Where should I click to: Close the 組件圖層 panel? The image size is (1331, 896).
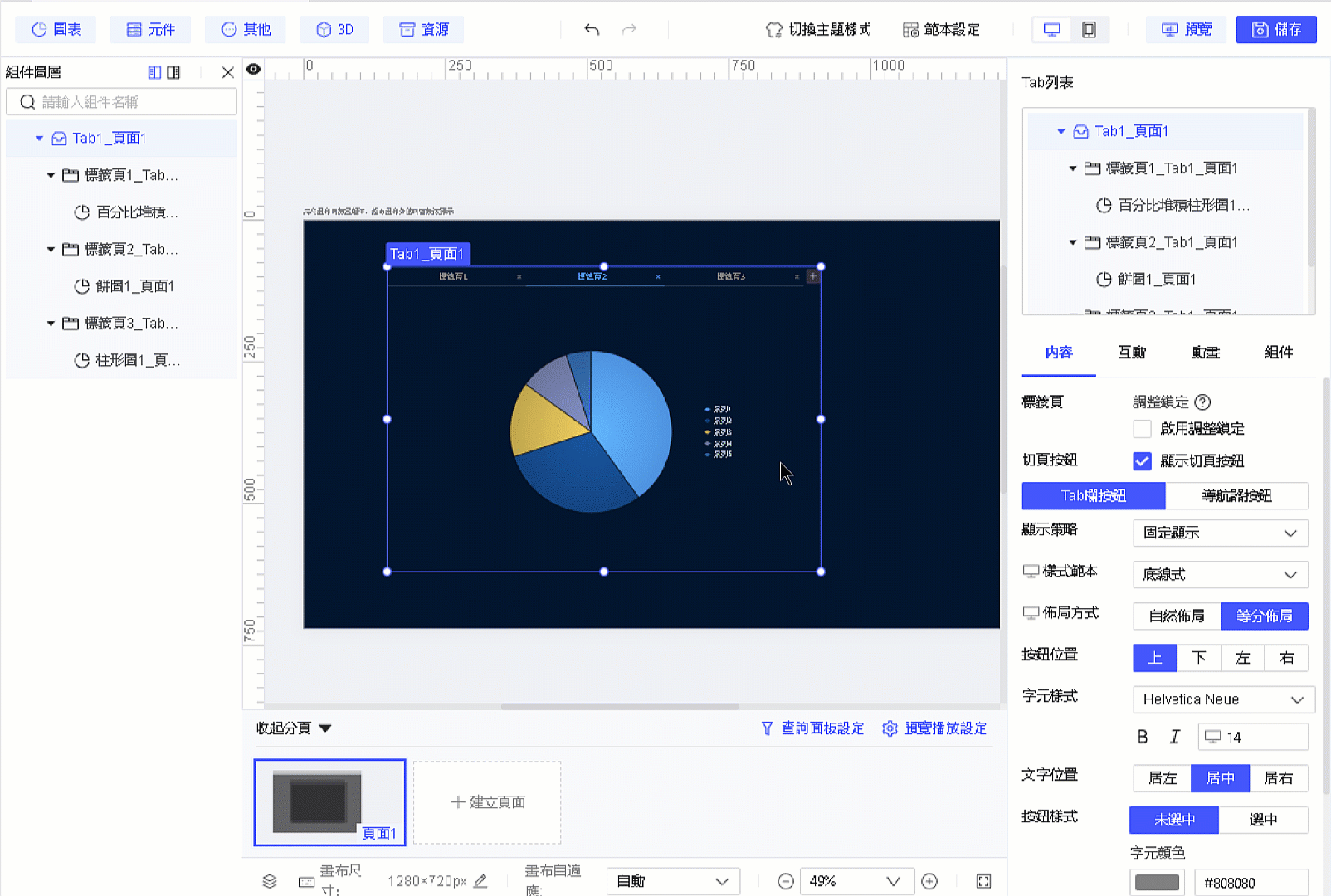click(x=227, y=72)
